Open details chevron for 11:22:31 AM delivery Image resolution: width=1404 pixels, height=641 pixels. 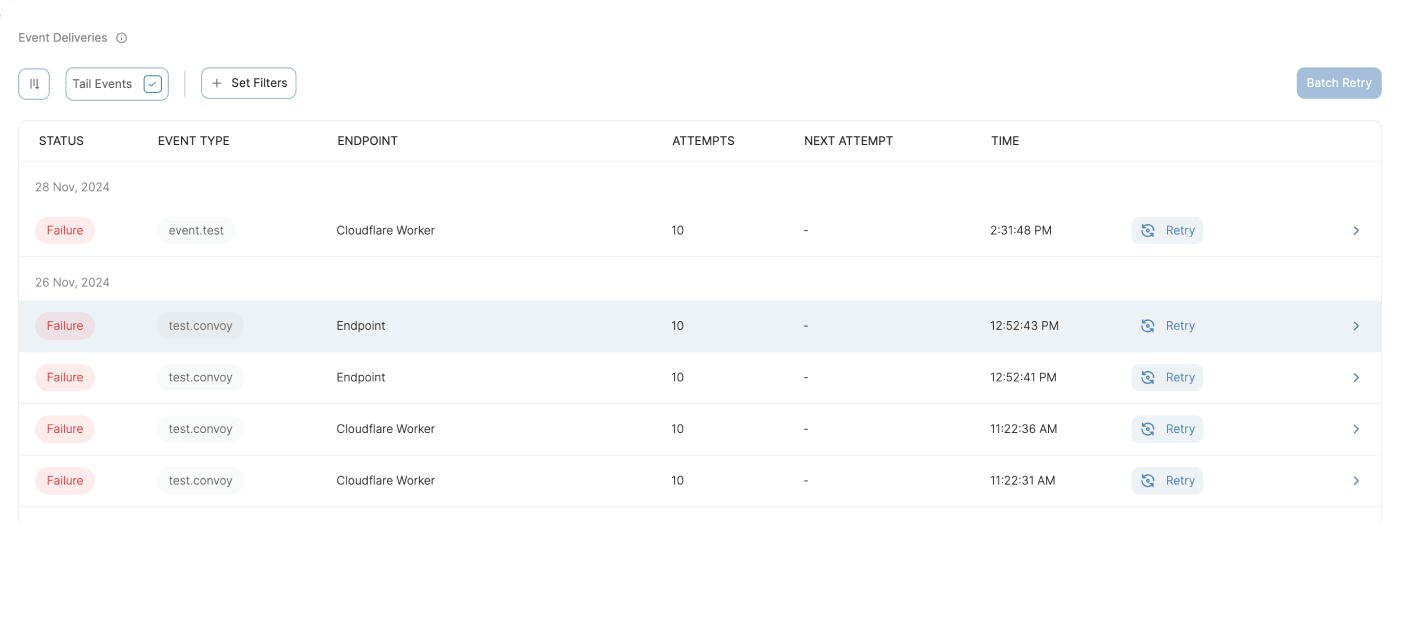(1356, 481)
